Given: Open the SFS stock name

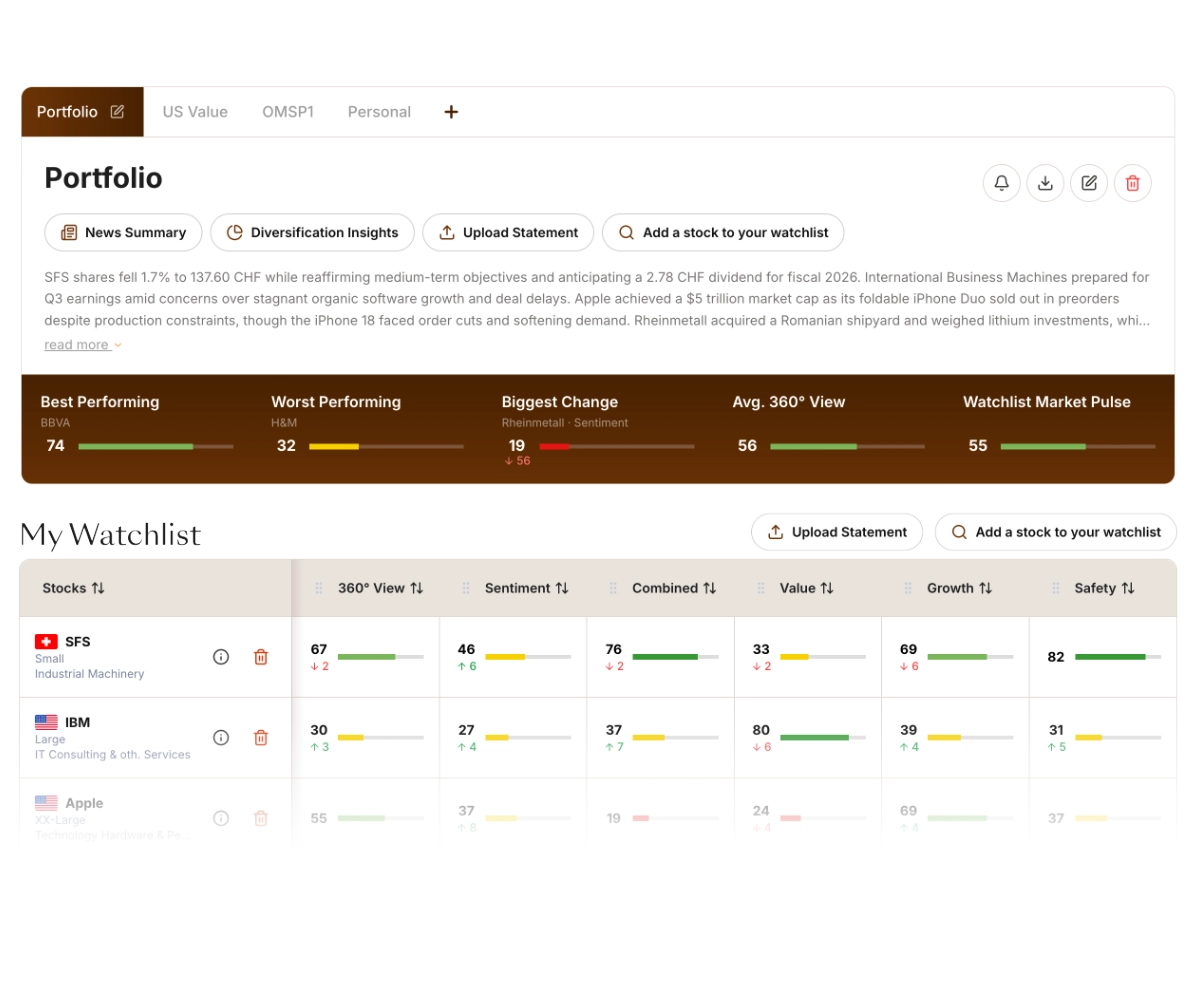Looking at the screenshot, I should 77,642.
